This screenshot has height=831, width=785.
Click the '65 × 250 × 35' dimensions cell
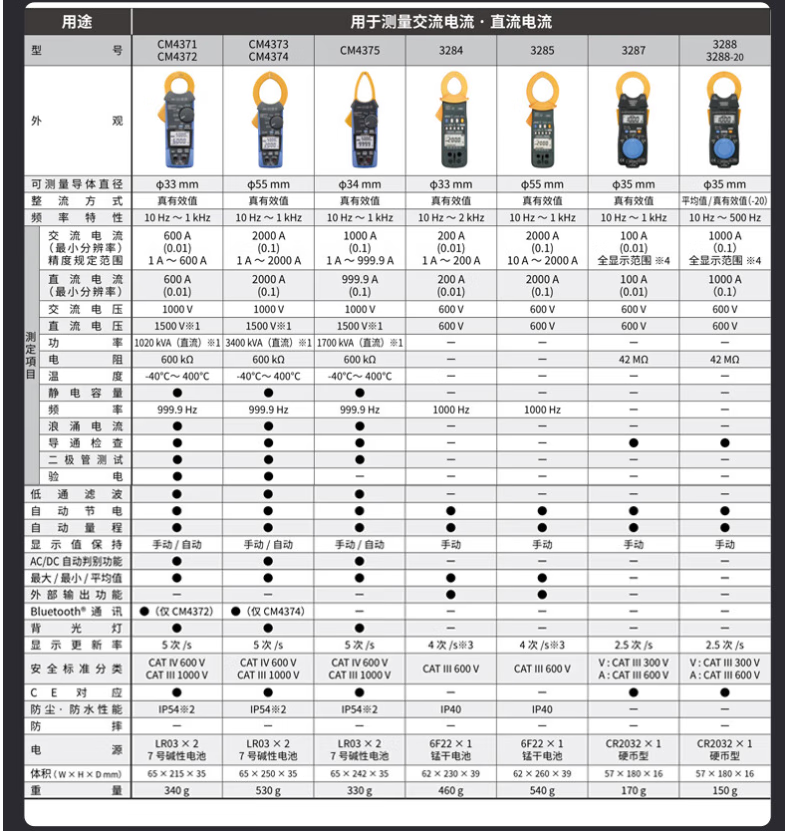(269, 774)
